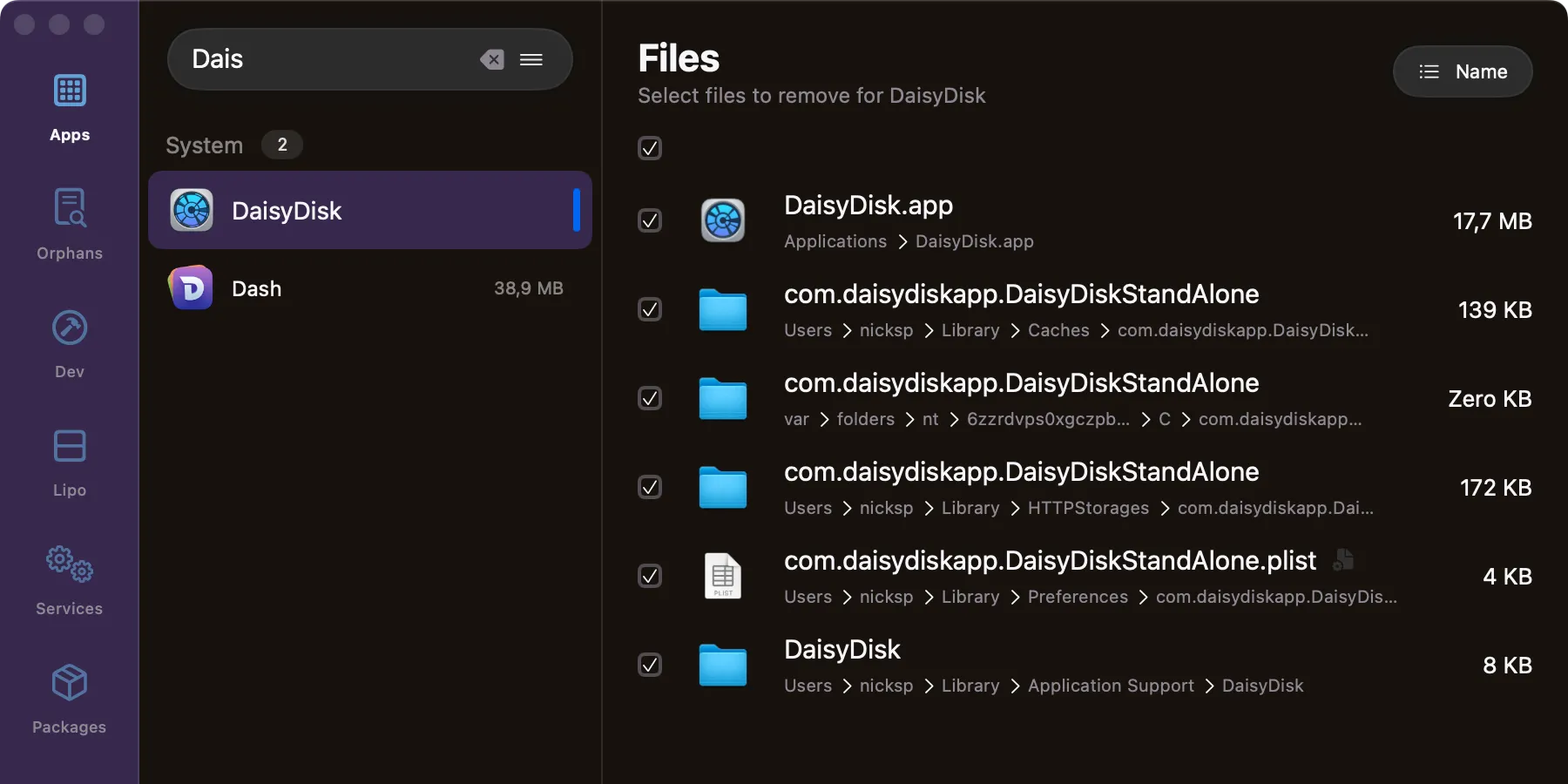Open the Orphans section
This screenshot has height=784, width=1568.
click(70, 225)
